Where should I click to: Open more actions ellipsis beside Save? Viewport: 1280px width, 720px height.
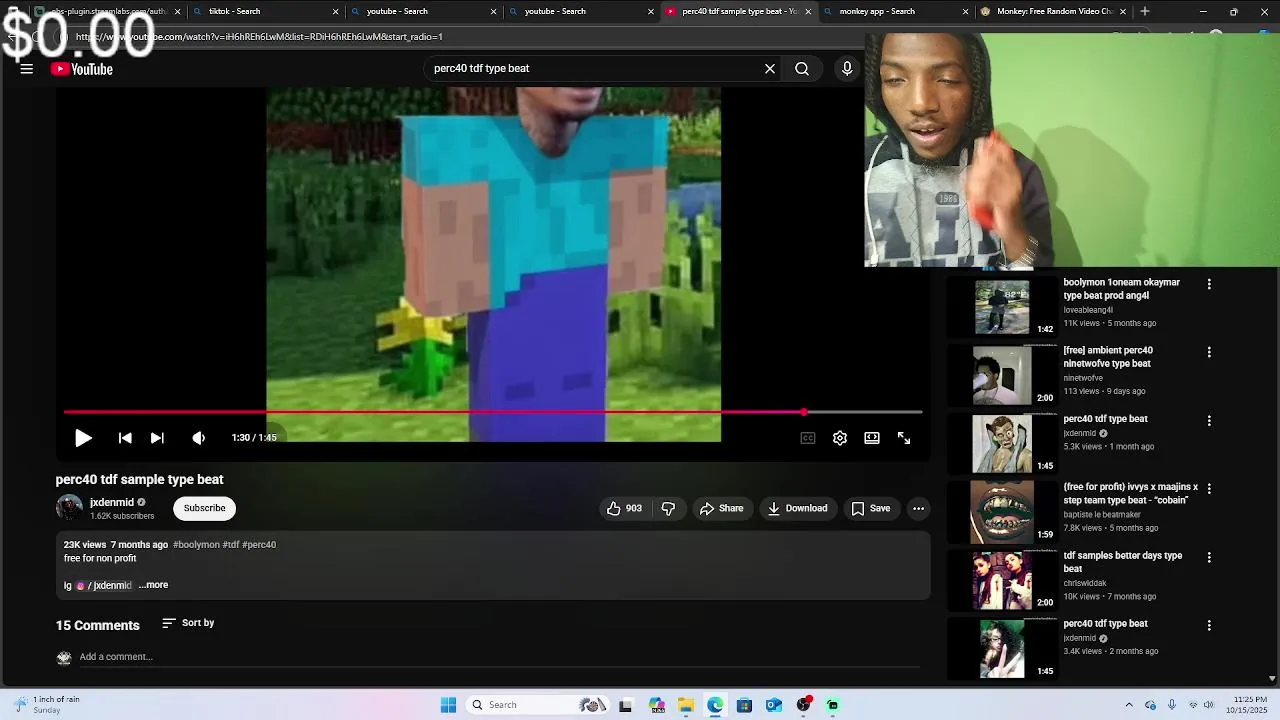click(918, 508)
